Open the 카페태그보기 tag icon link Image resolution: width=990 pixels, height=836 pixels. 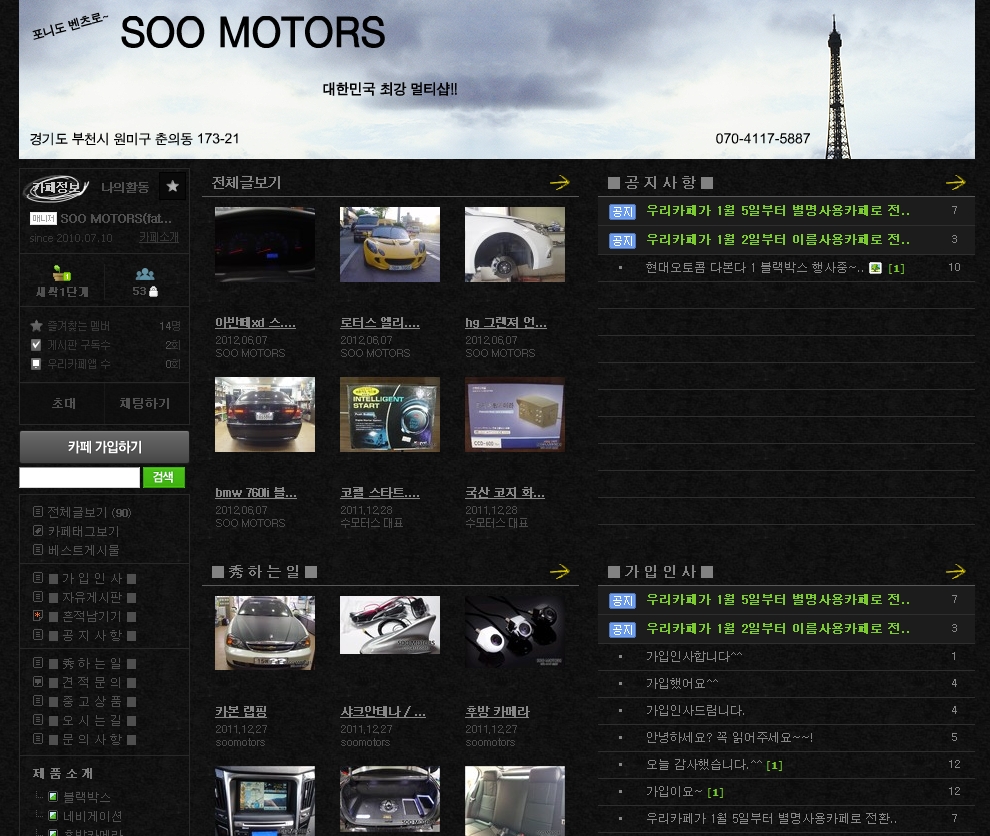[x=38, y=531]
